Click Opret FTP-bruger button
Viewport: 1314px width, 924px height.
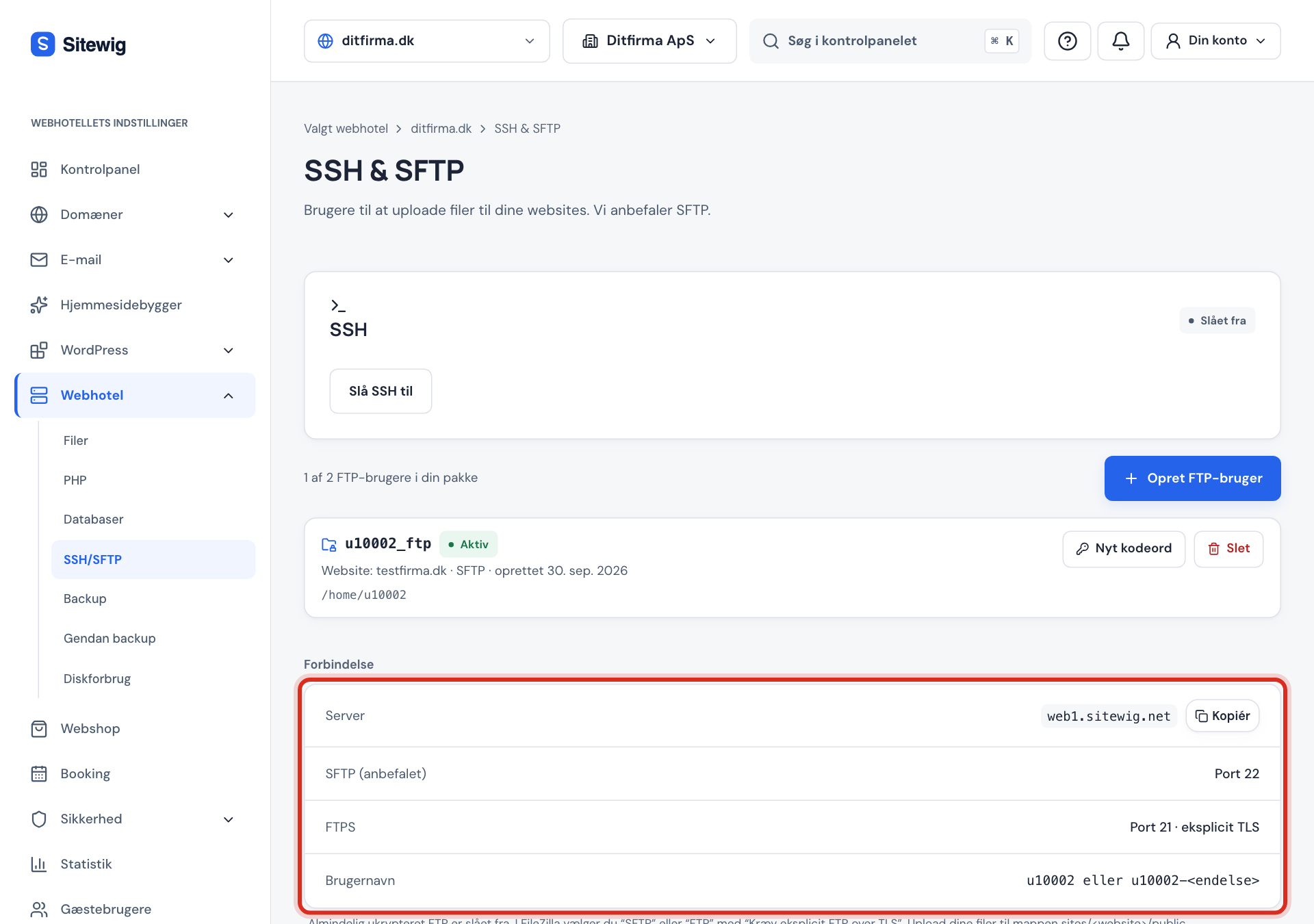pyautogui.click(x=1192, y=478)
